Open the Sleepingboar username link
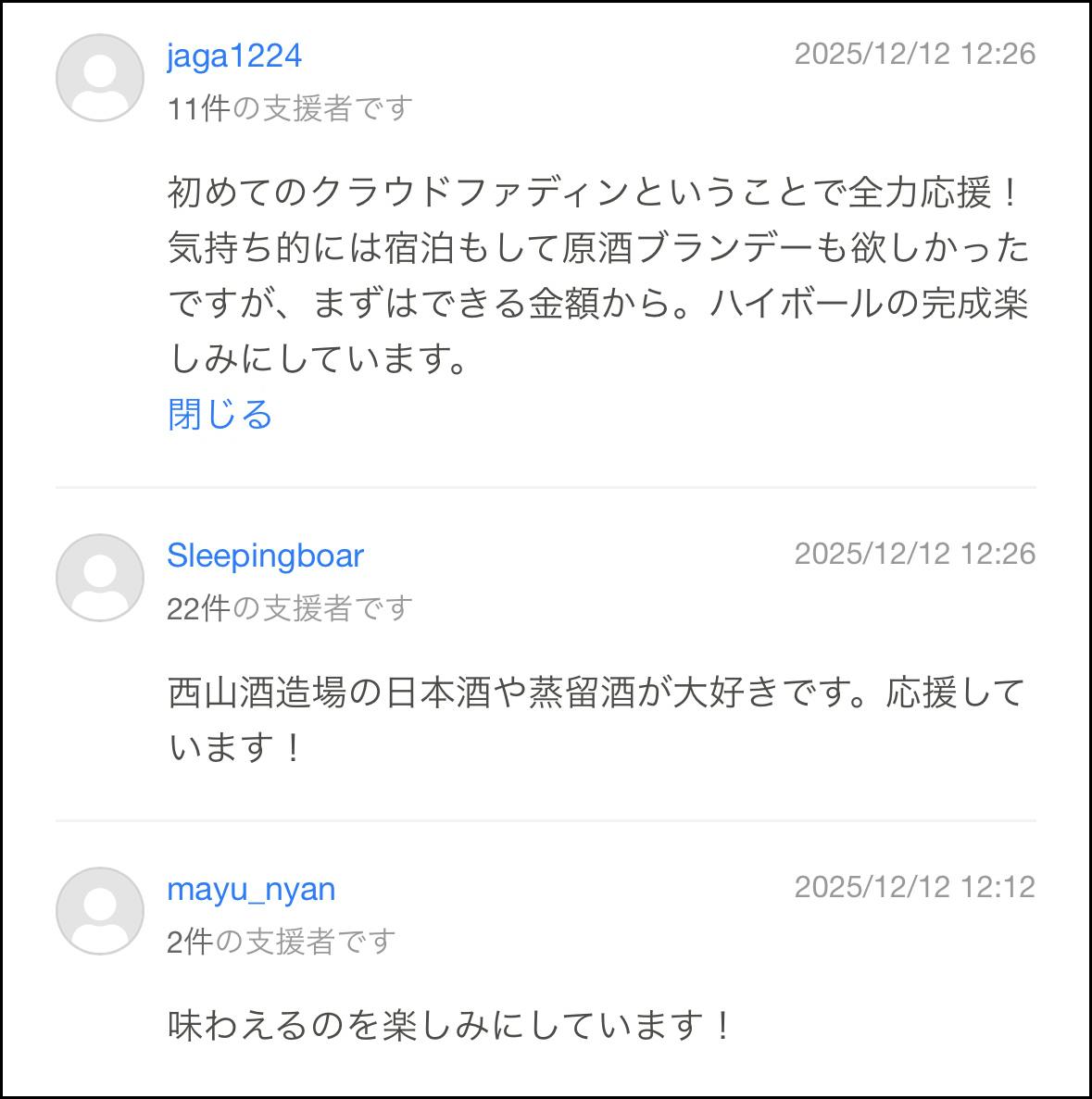The height and width of the screenshot is (1099, 1092). pyautogui.click(x=265, y=556)
